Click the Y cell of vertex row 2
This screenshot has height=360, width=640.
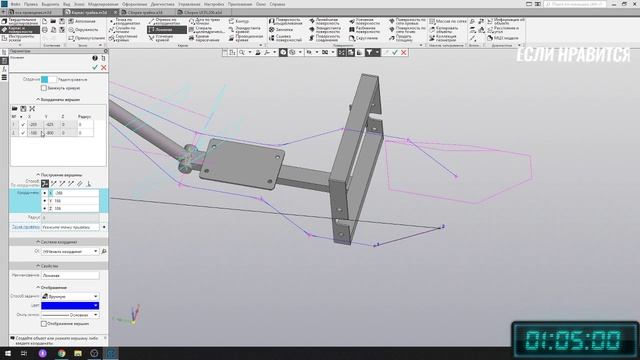coord(51,133)
